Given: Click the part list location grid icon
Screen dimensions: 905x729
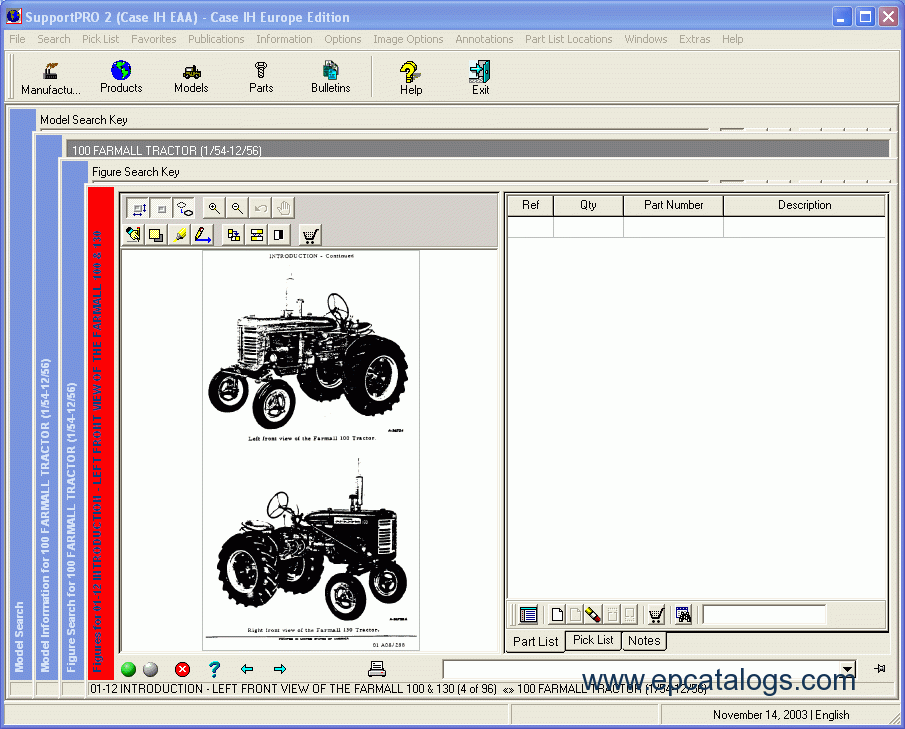Looking at the screenshot, I should 234,235.
